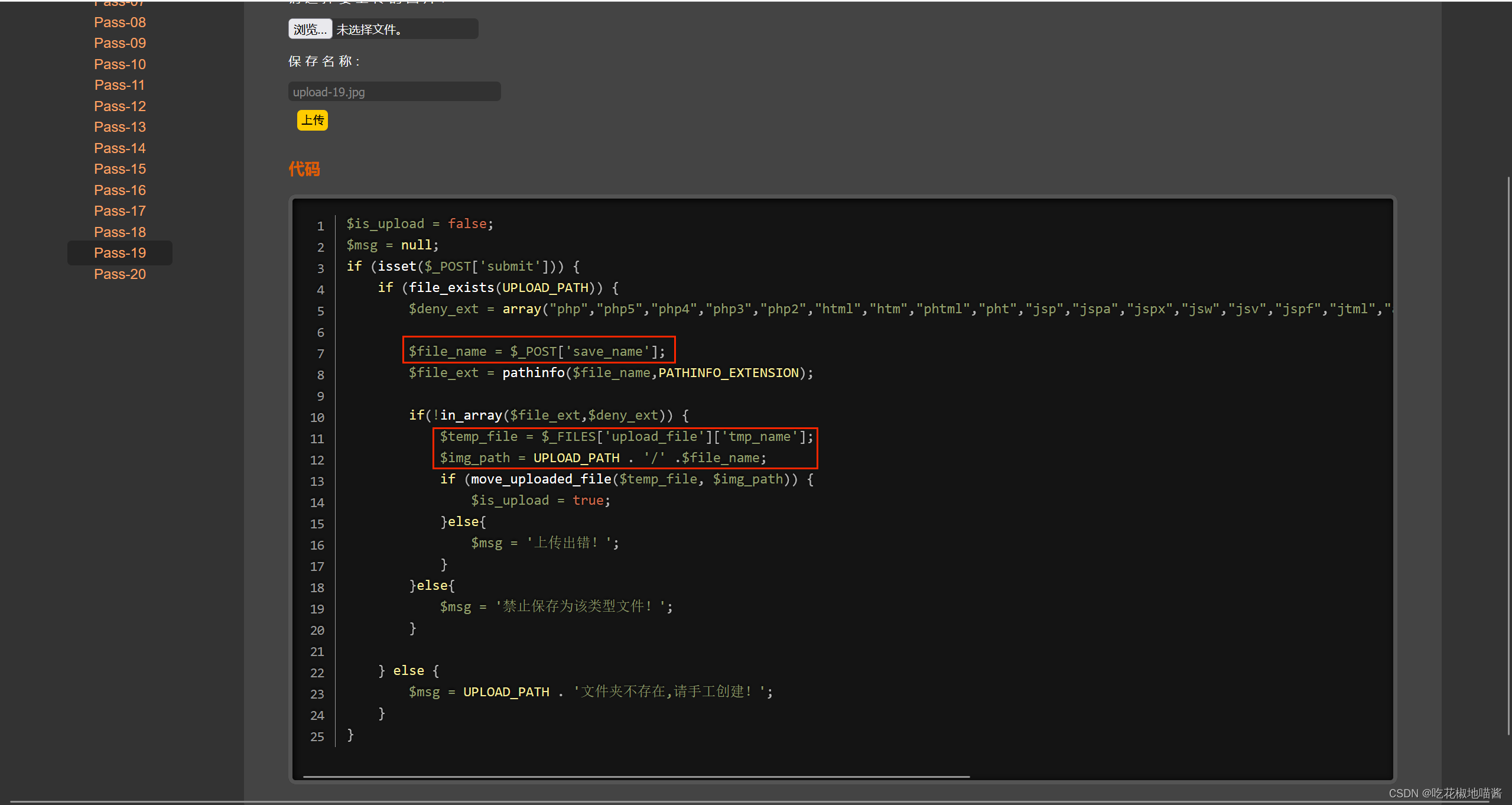Image resolution: width=1512 pixels, height=805 pixels.
Task: Focus the save name field upload-19.jpg
Action: point(394,92)
